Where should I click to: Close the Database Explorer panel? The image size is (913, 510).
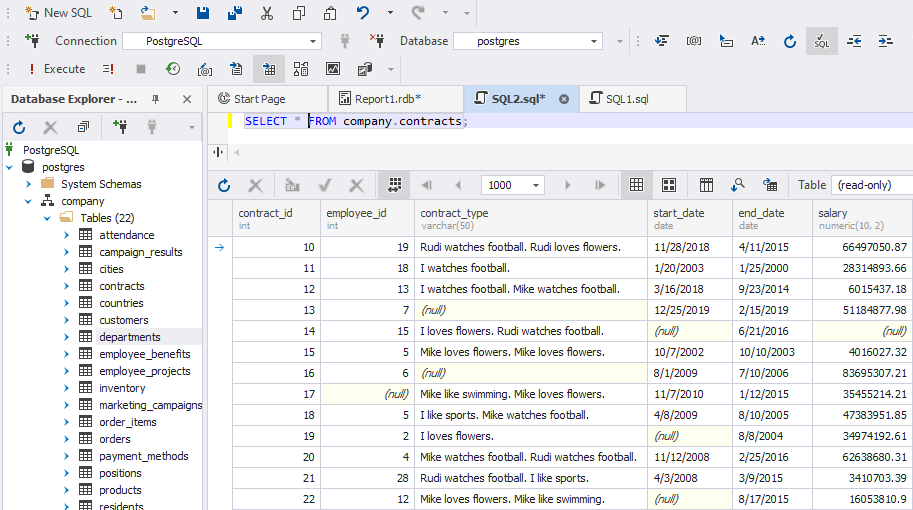(187, 99)
